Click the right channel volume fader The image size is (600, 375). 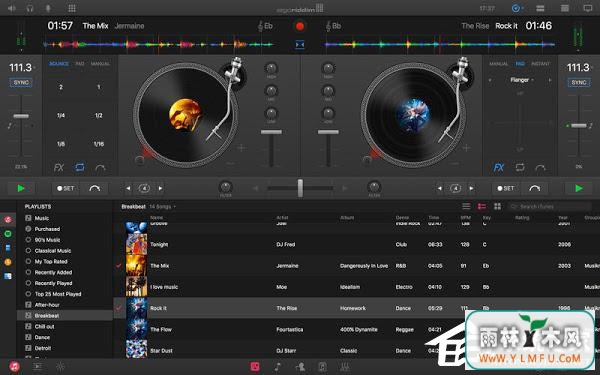[328, 132]
